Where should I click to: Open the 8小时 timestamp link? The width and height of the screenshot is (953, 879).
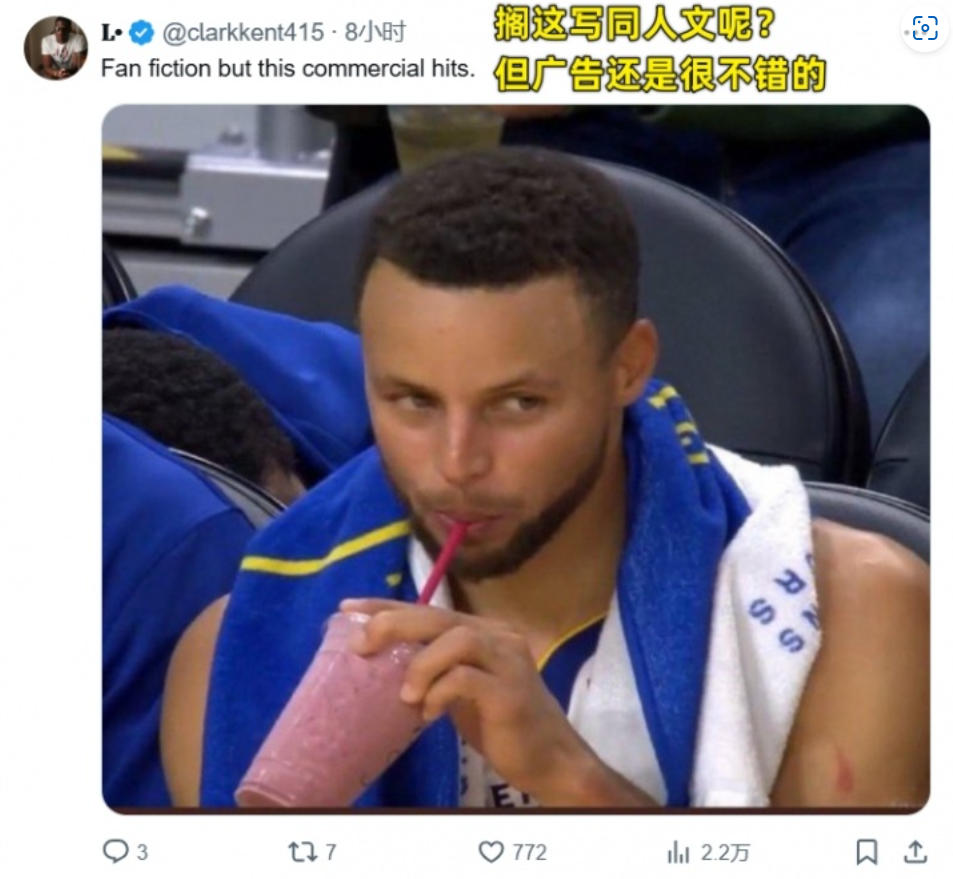point(375,32)
